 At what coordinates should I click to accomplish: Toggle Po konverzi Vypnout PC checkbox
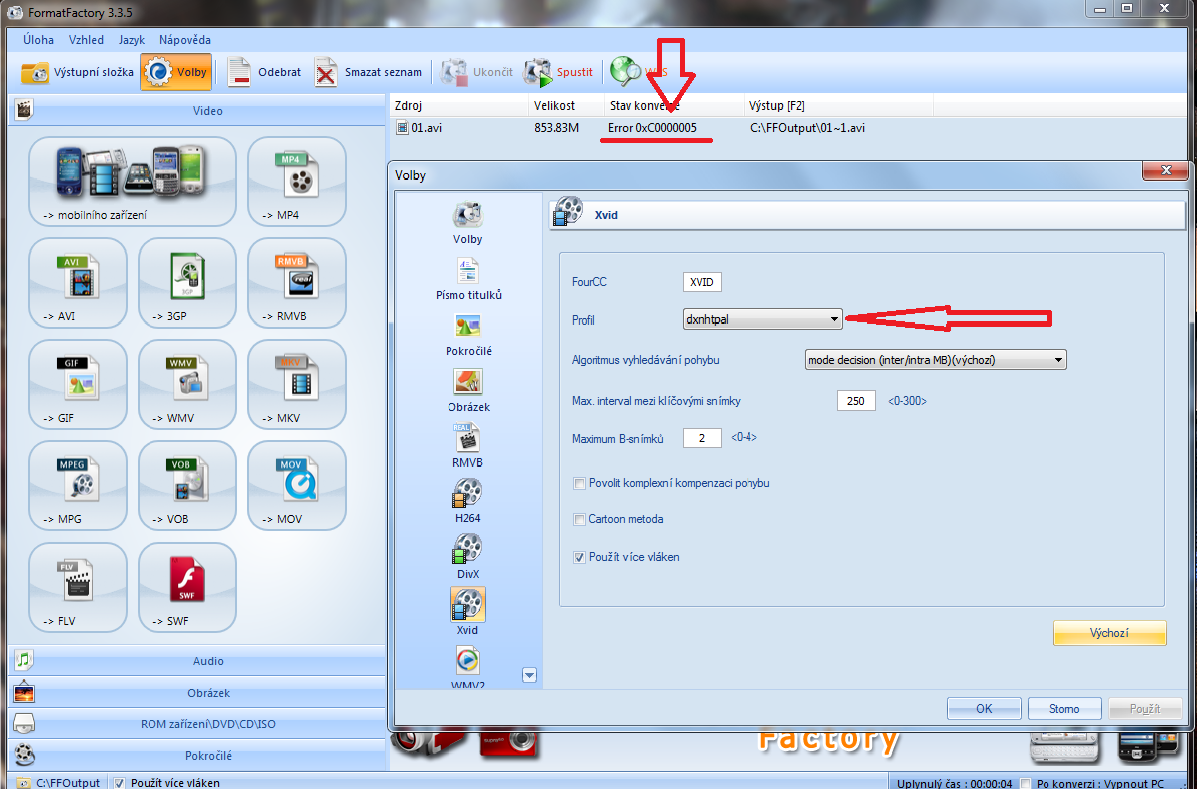click(x=1025, y=783)
